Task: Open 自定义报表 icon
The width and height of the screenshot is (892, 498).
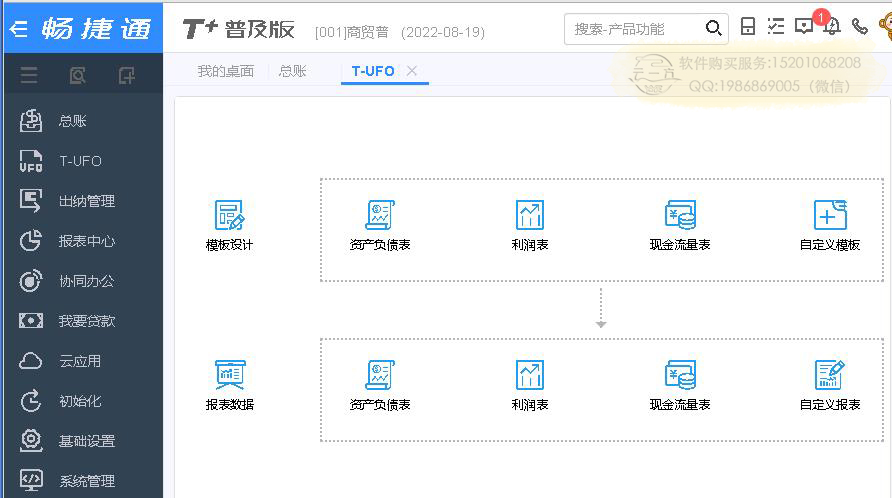Action: [830, 385]
